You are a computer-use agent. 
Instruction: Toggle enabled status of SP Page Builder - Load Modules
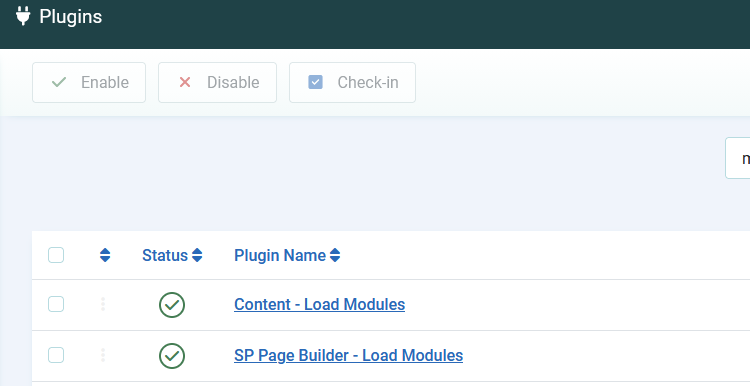(172, 356)
